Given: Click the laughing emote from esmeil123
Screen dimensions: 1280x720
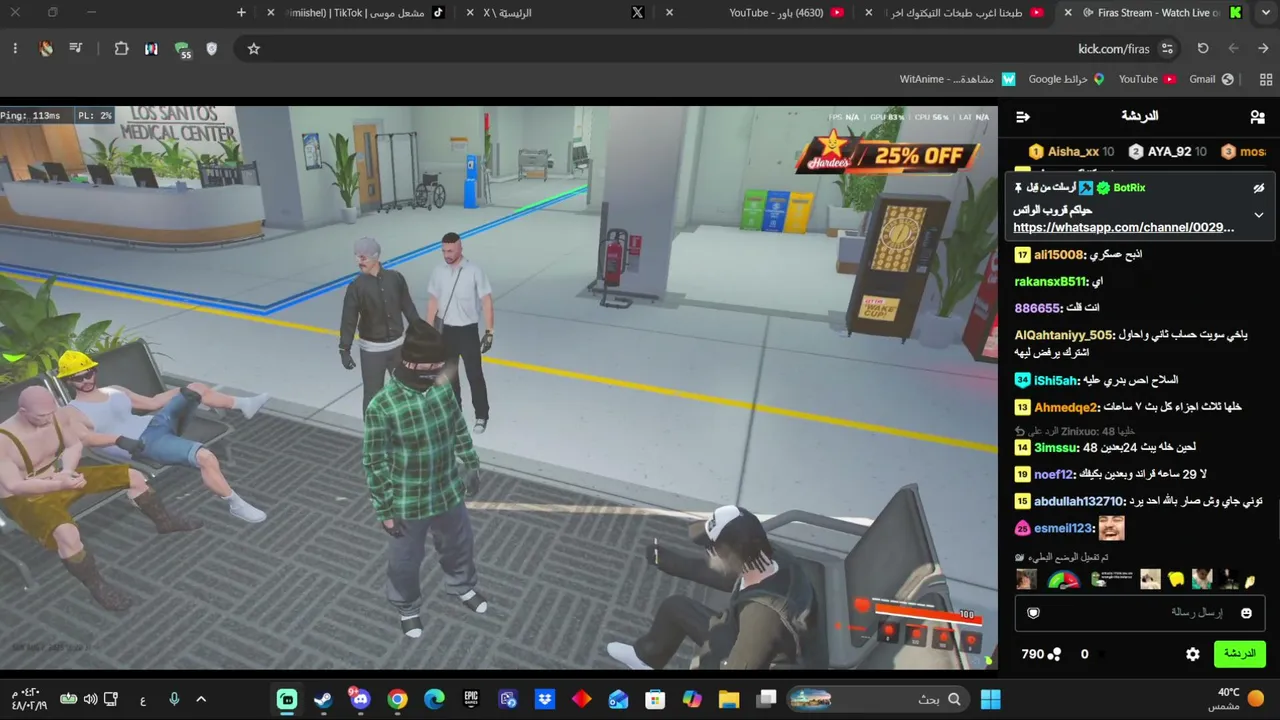Looking at the screenshot, I should click(x=1111, y=528).
